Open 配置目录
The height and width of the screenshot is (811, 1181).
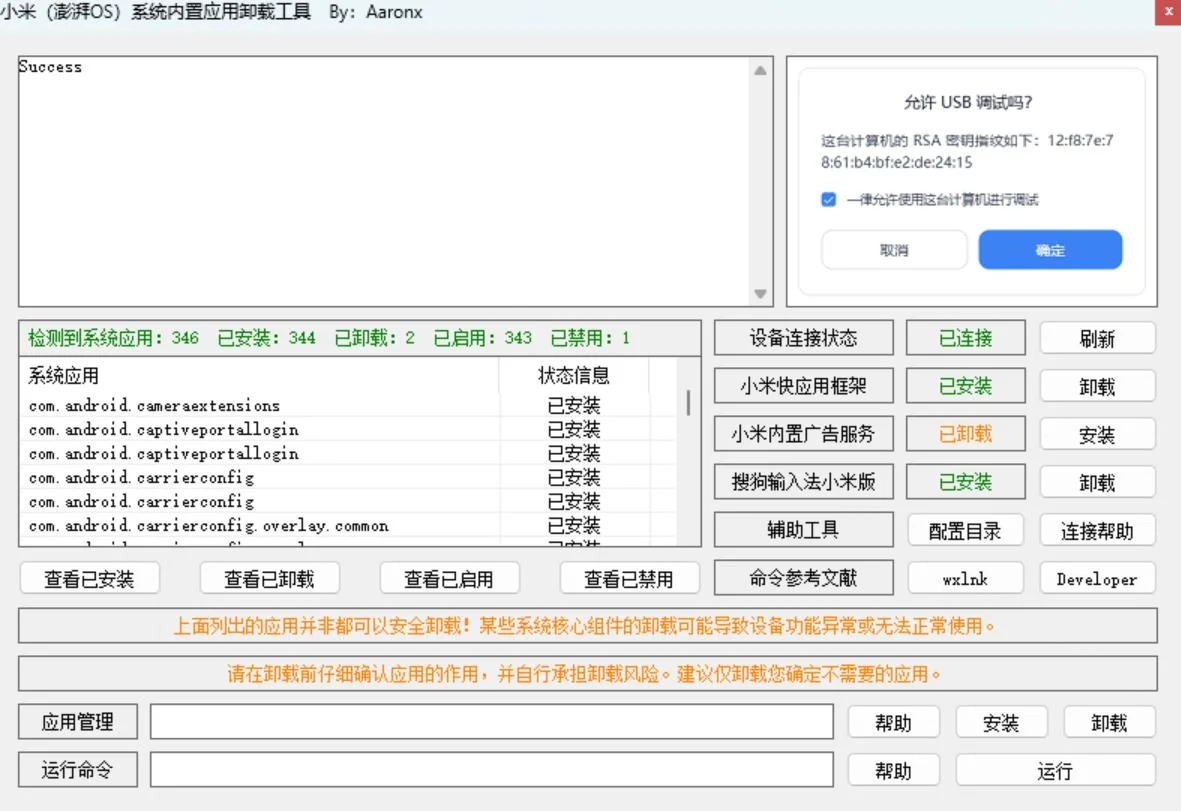[x=965, y=531]
